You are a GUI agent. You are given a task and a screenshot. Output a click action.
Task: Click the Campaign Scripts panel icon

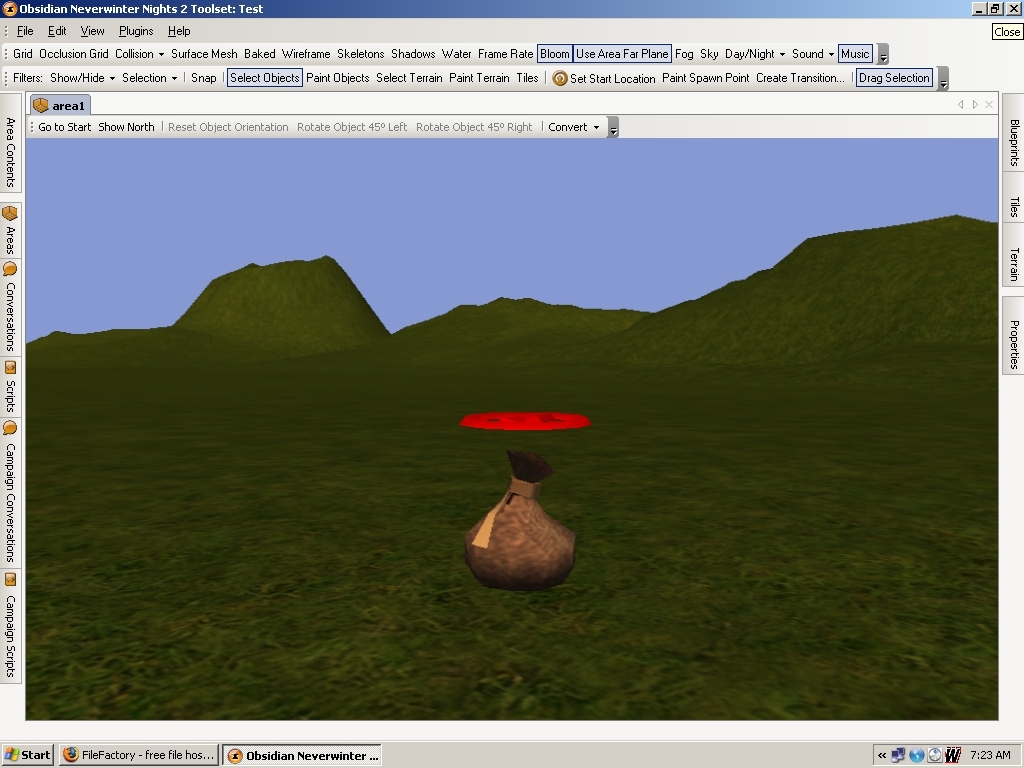click(10, 580)
